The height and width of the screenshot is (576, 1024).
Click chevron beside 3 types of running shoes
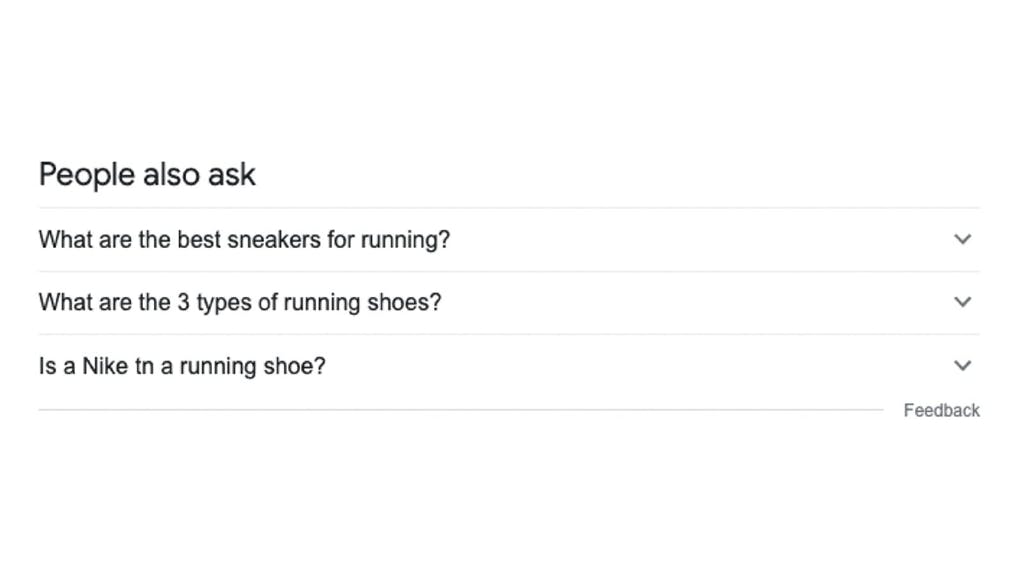(x=963, y=302)
